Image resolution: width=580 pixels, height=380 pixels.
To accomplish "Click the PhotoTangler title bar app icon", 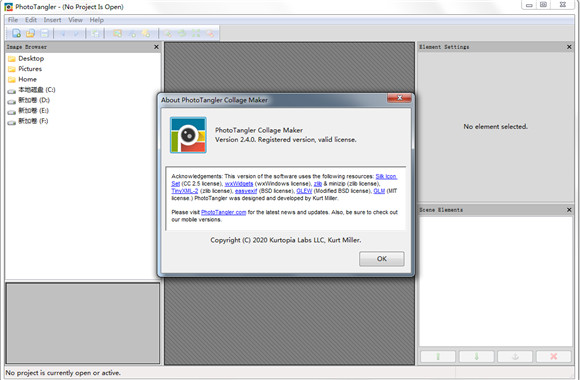I will (9, 7).
